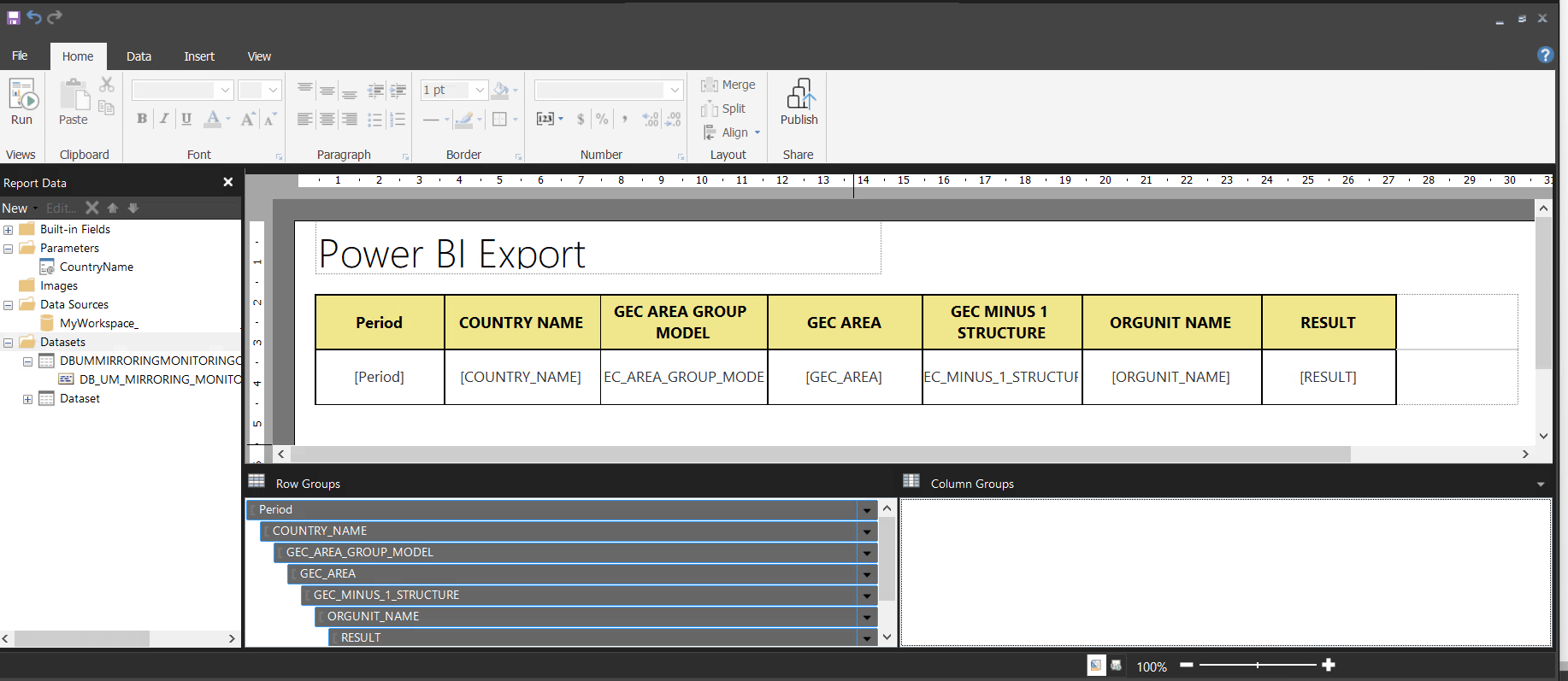Run the report preview
Image resolution: width=1568 pixels, height=681 pixels.
click(22, 102)
